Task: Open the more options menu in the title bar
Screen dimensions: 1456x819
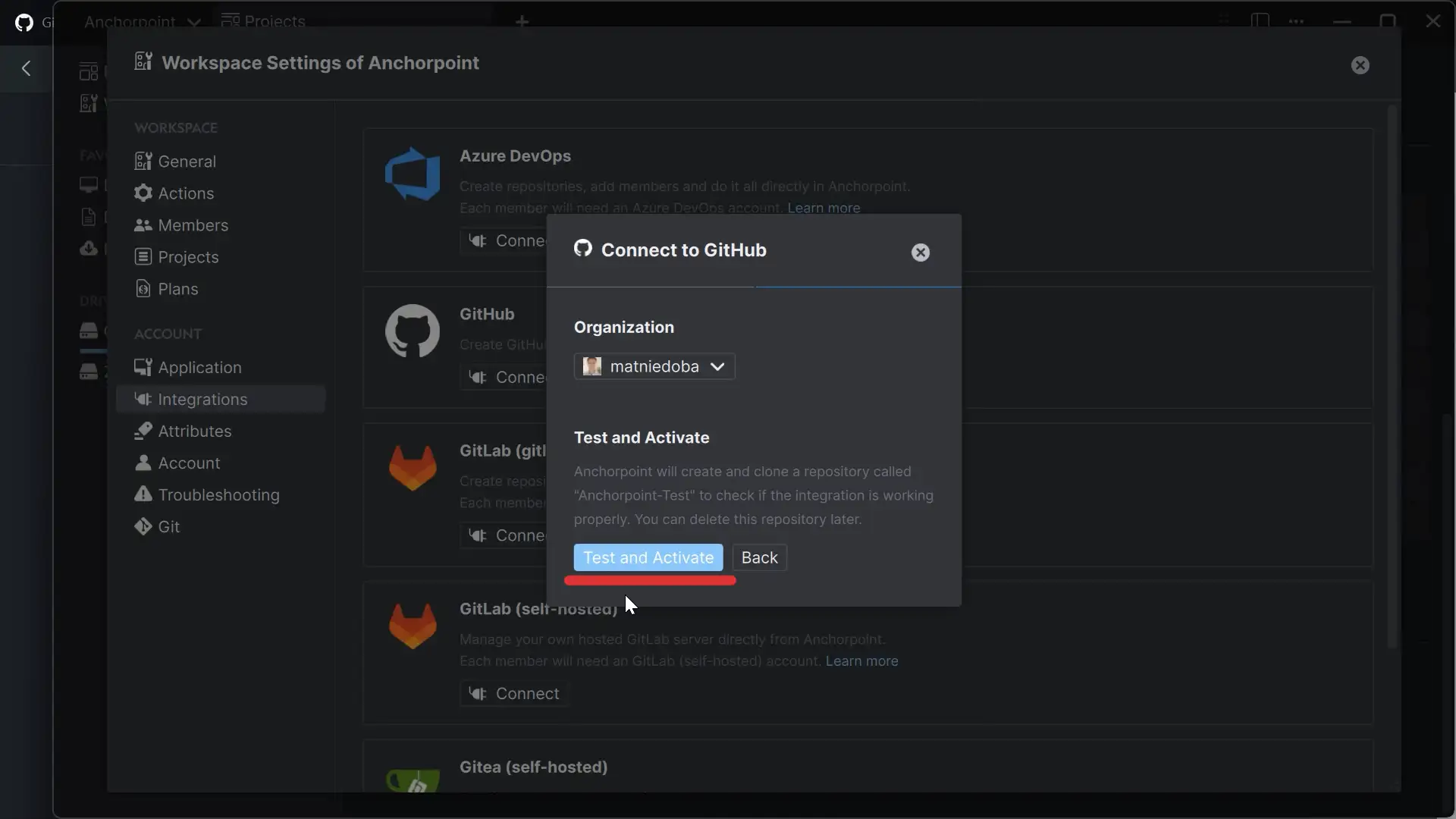Action: (x=1297, y=22)
